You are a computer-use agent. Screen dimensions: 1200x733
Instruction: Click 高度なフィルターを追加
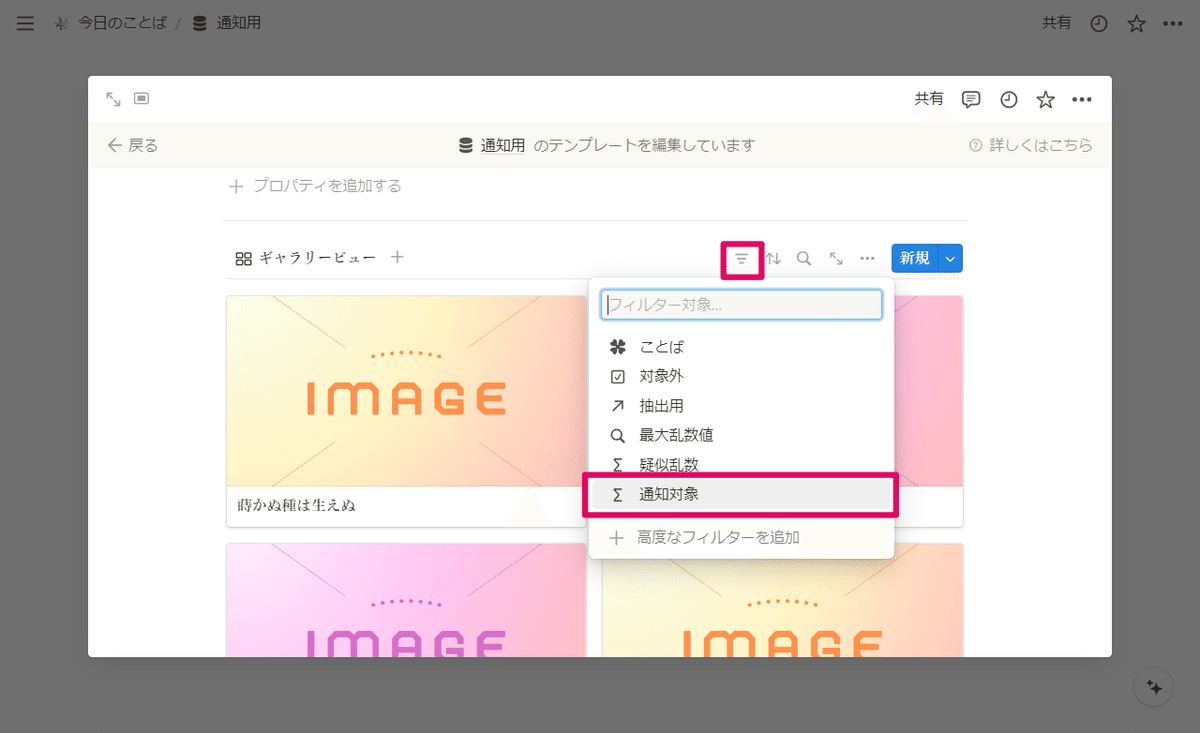point(741,538)
